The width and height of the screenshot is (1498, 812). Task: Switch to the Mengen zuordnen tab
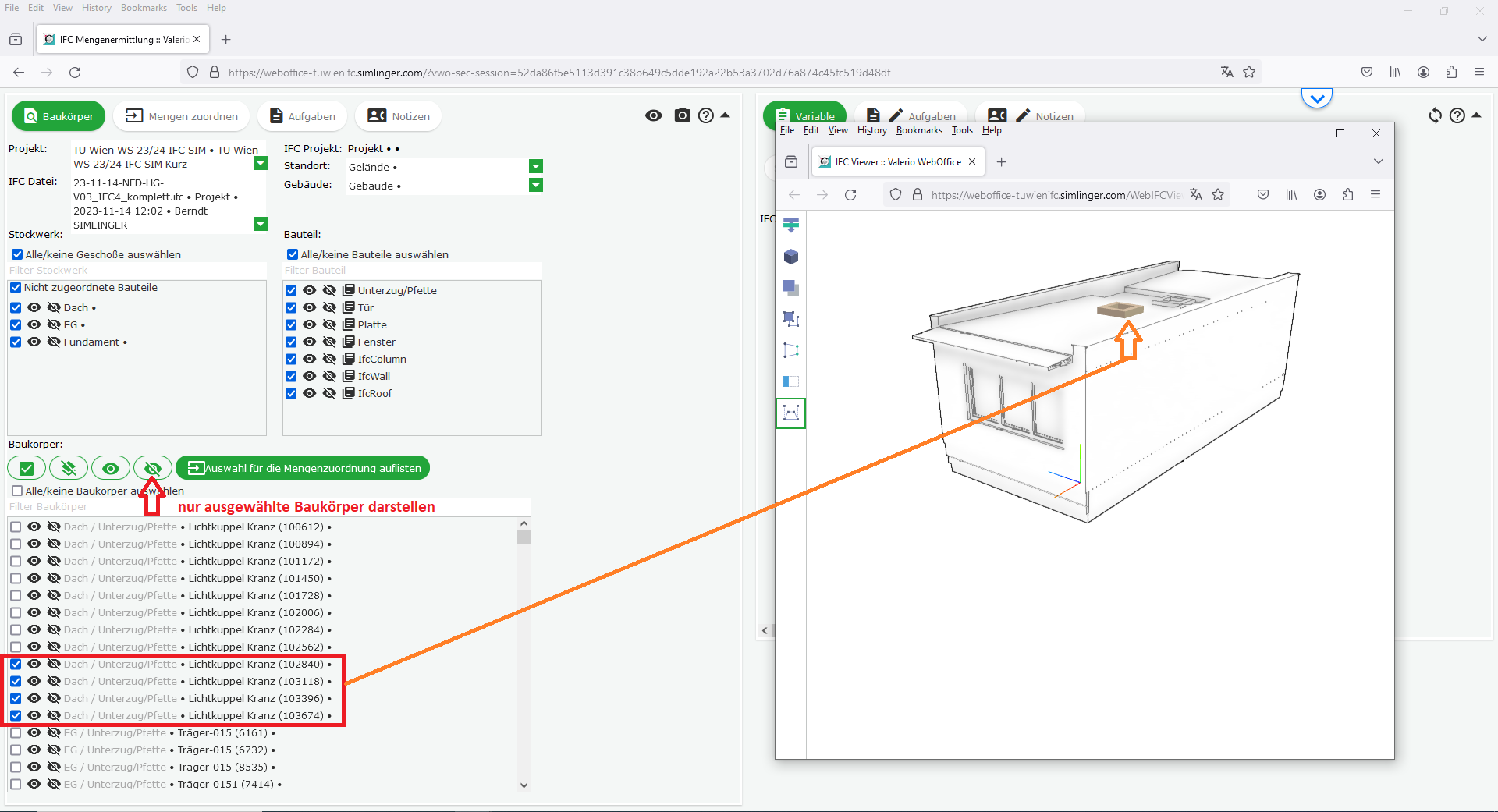point(181,116)
